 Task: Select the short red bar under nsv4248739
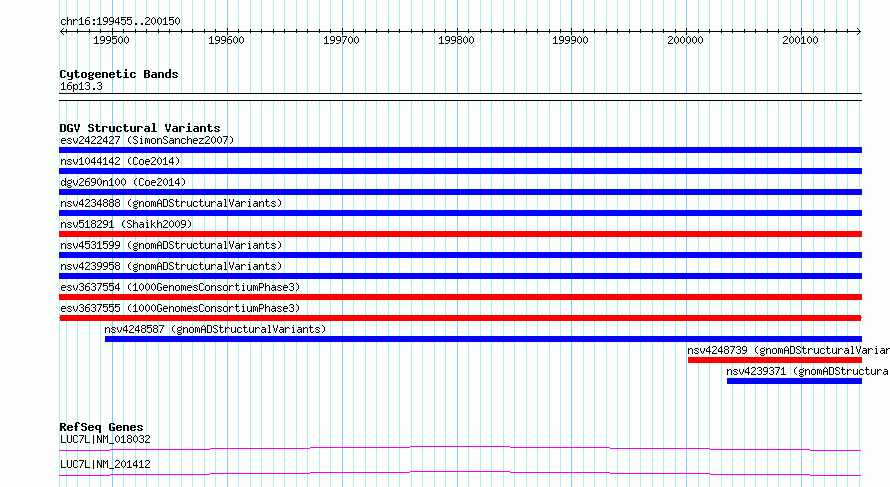point(775,360)
